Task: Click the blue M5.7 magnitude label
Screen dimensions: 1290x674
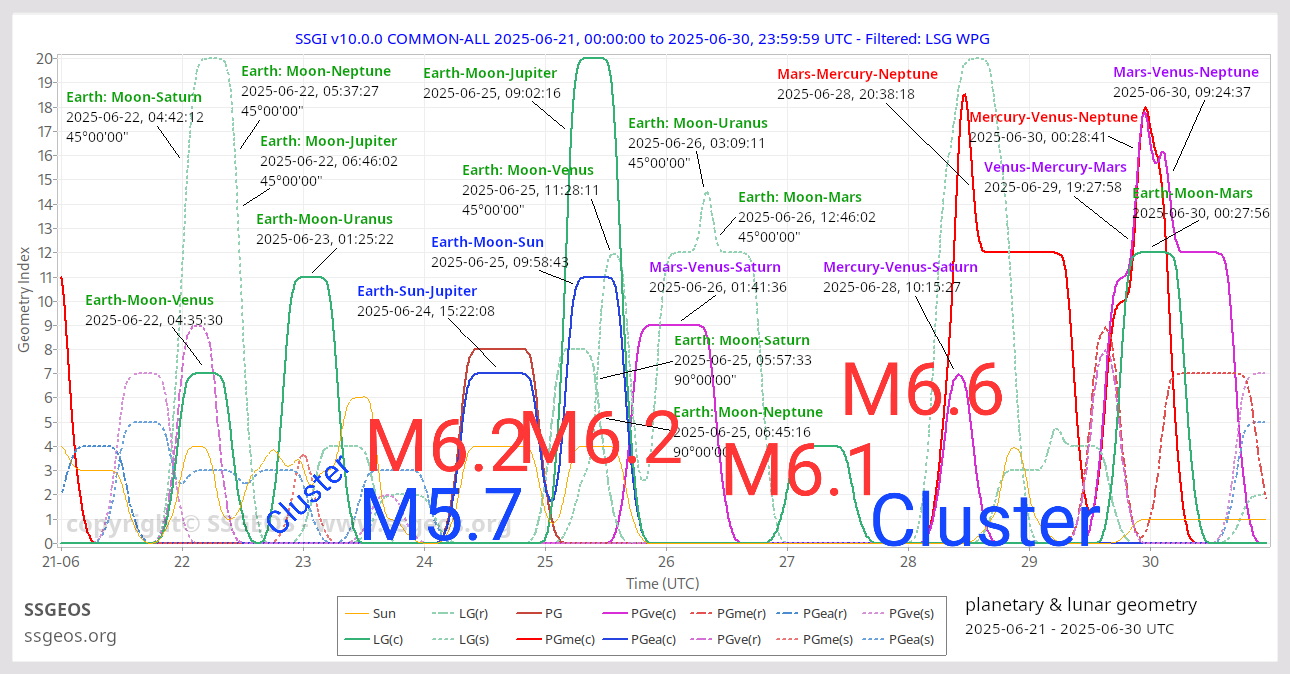Action: 441,516
